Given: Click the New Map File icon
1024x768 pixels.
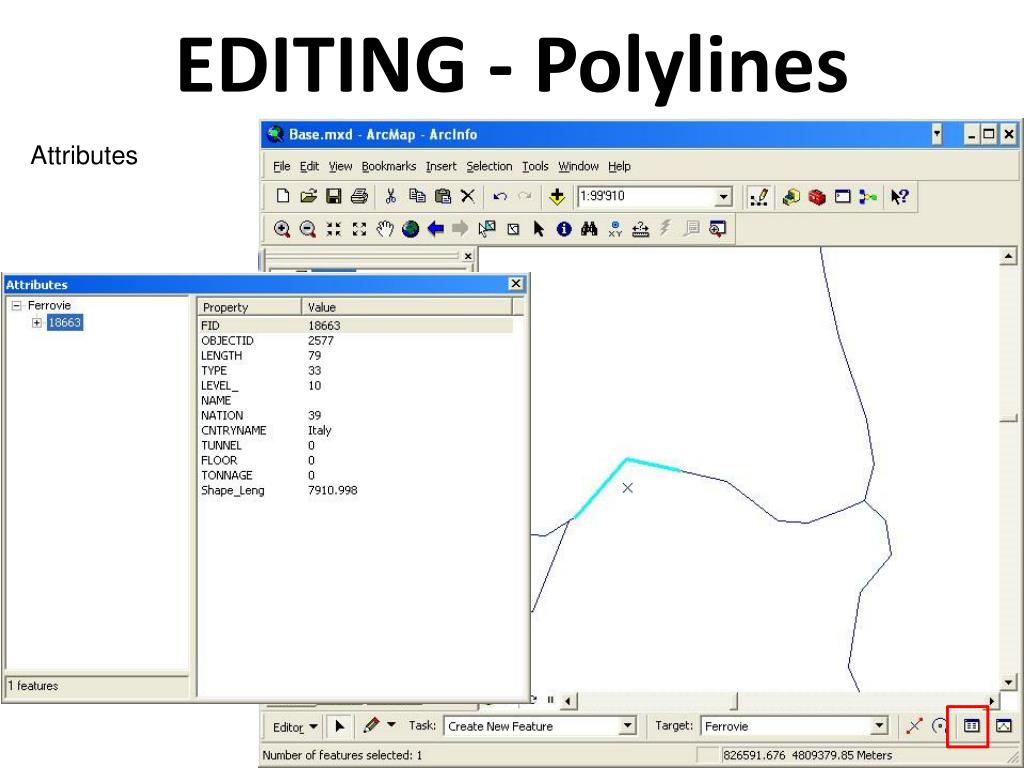Looking at the screenshot, I should (283, 196).
